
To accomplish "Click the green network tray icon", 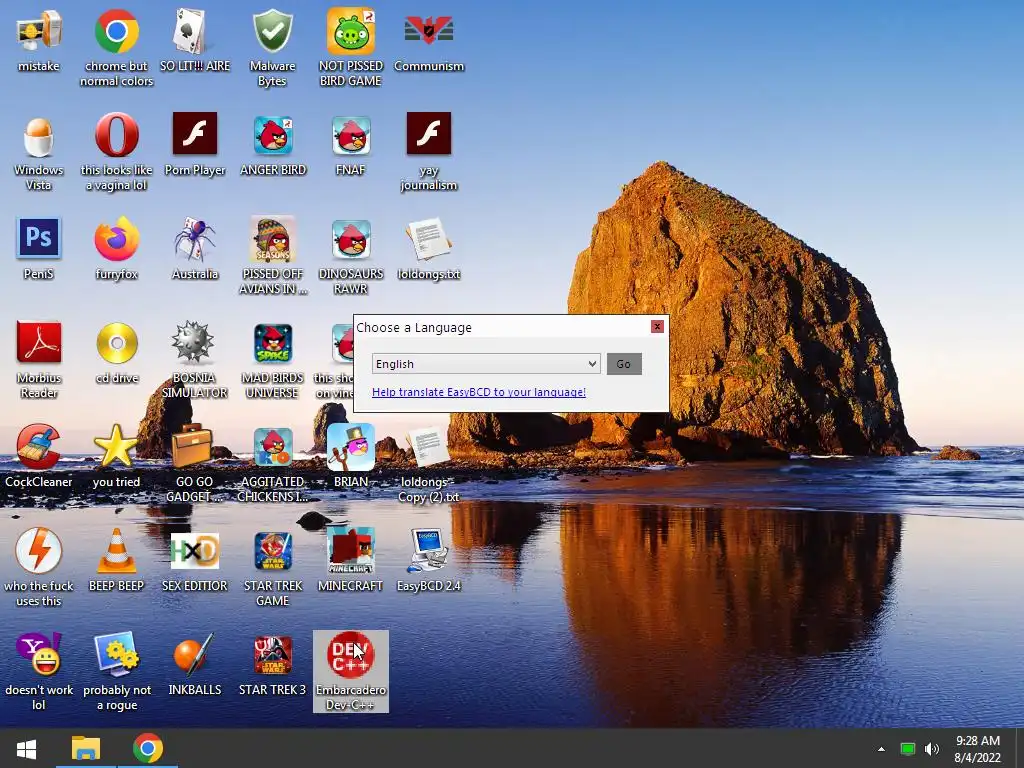I will (x=907, y=749).
